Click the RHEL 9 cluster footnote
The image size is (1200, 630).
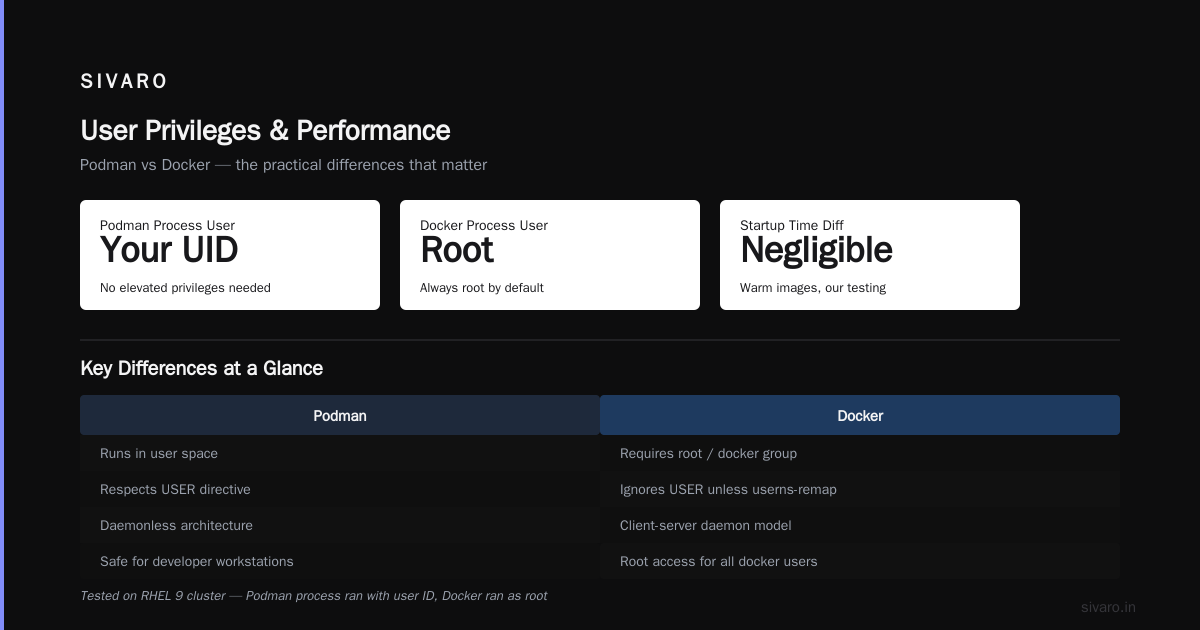pos(313,596)
